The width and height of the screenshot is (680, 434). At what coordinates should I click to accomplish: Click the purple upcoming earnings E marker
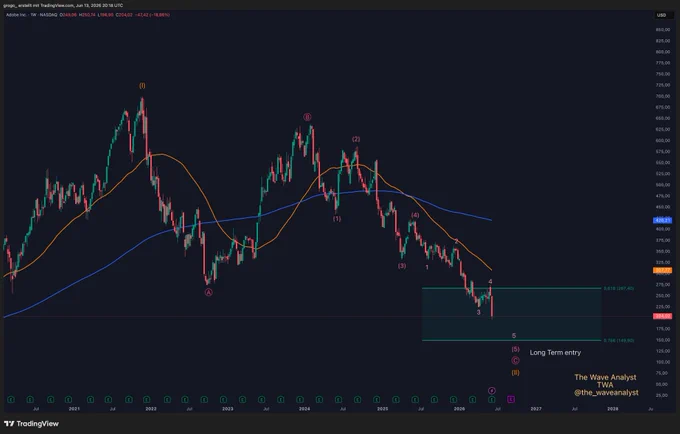point(511,399)
